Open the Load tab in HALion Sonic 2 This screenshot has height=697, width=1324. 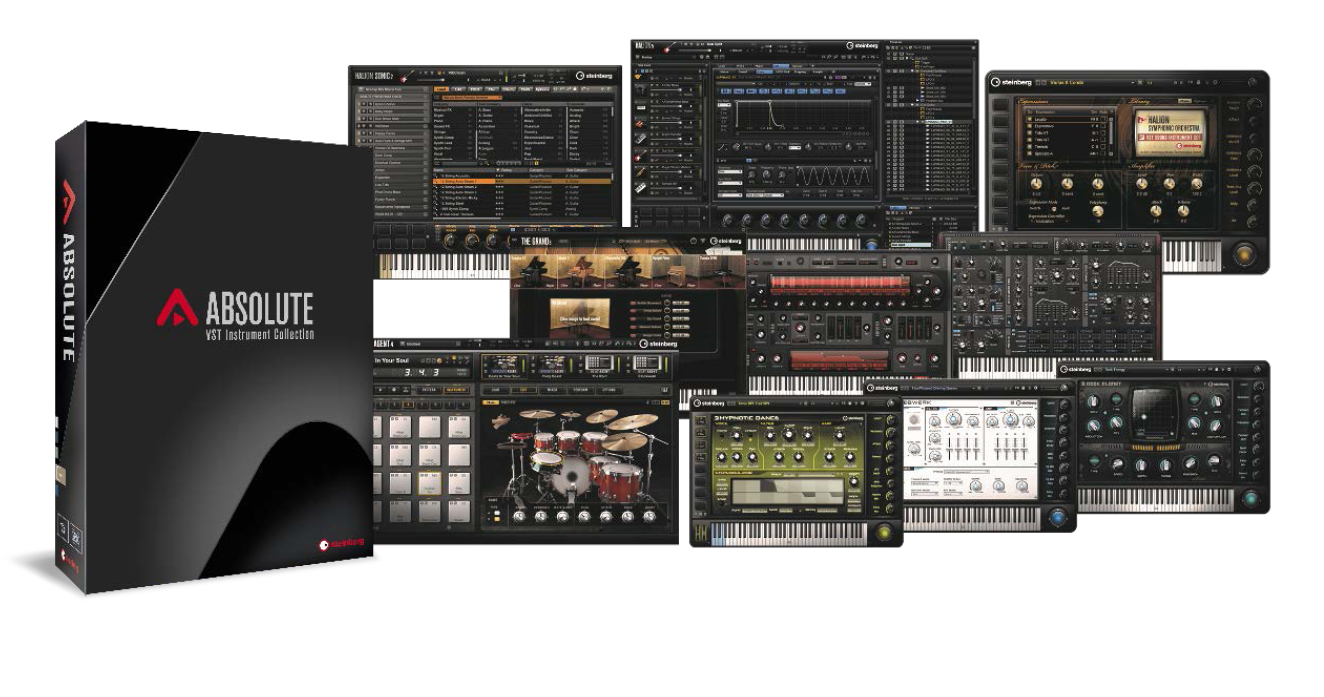click(442, 89)
